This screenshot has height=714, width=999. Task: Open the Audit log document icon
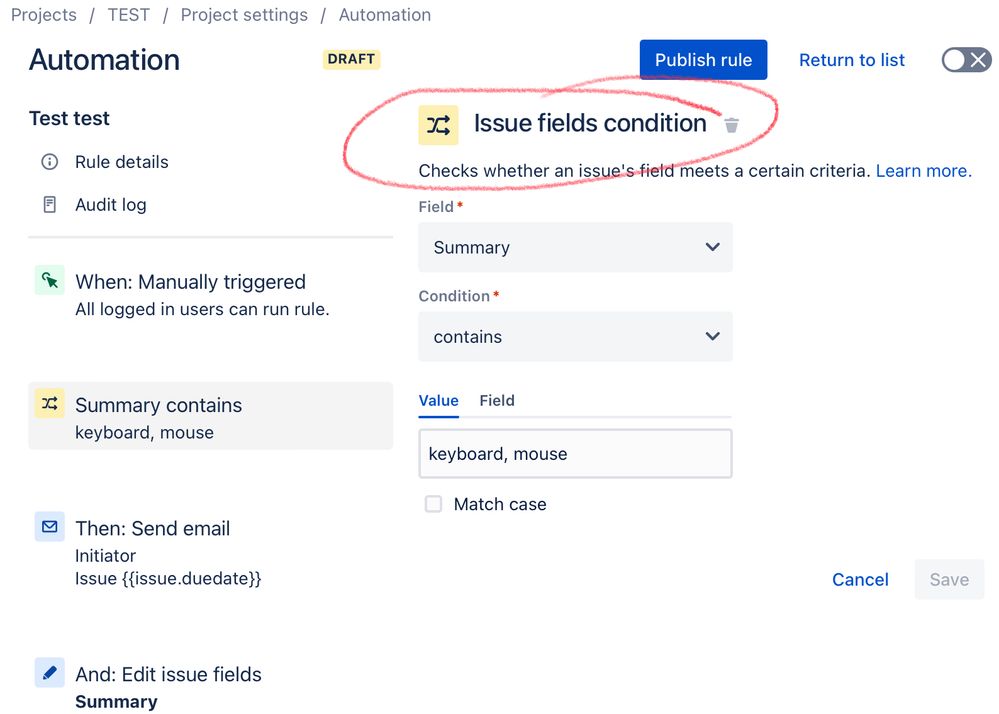(x=50, y=204)
